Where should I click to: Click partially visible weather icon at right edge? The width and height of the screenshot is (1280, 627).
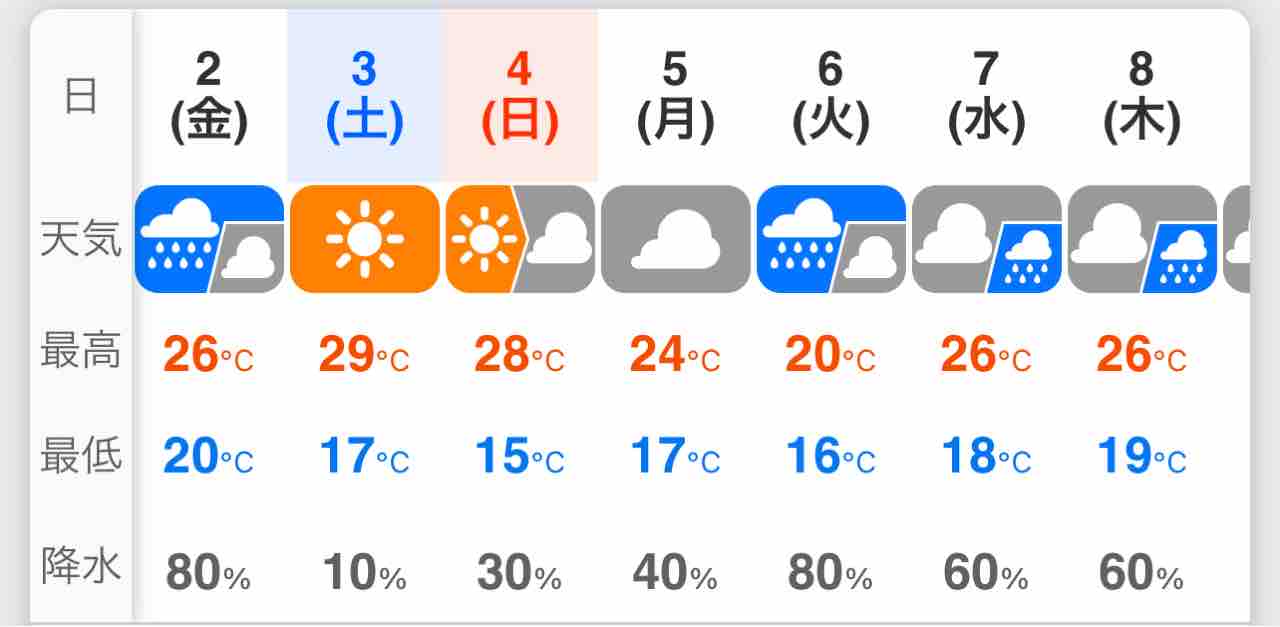[1237, 239]
